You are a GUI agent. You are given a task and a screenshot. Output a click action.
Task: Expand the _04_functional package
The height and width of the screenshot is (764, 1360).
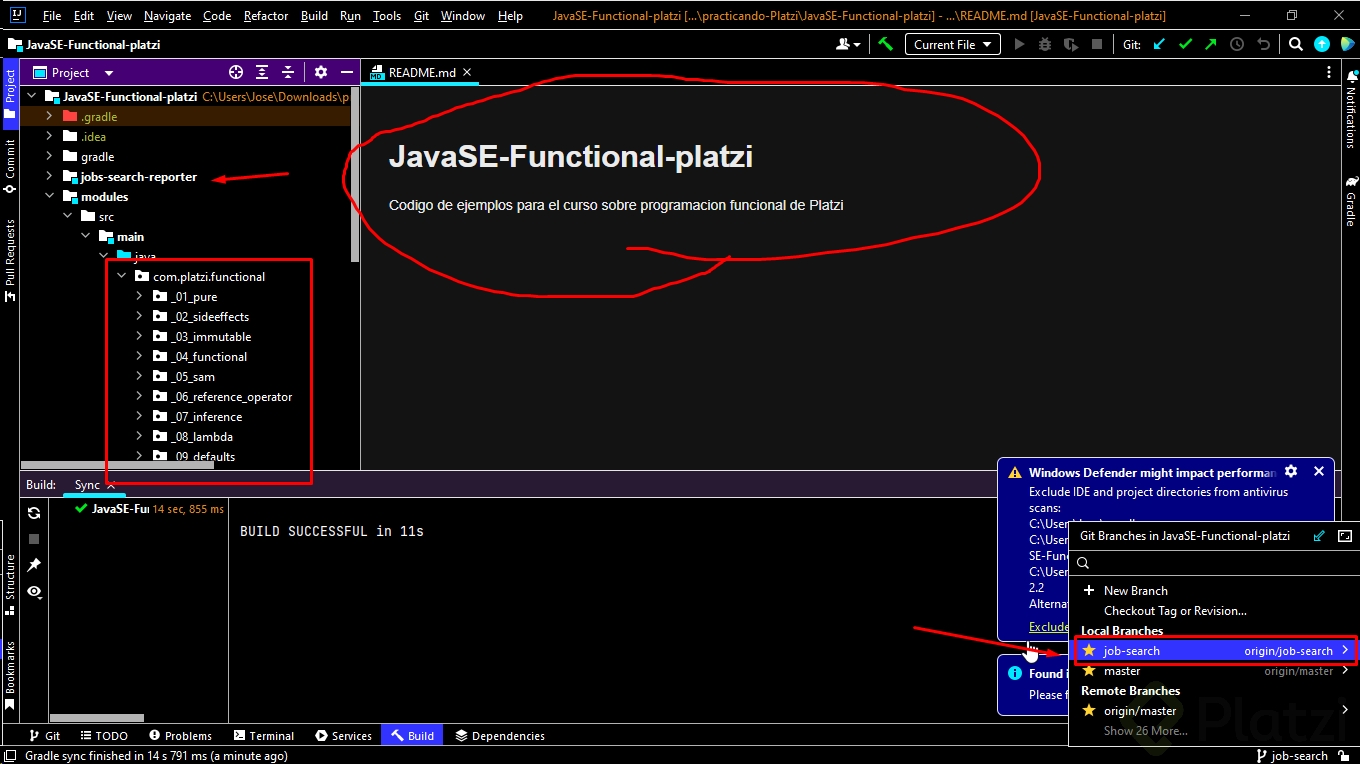[x=139, y=357]
